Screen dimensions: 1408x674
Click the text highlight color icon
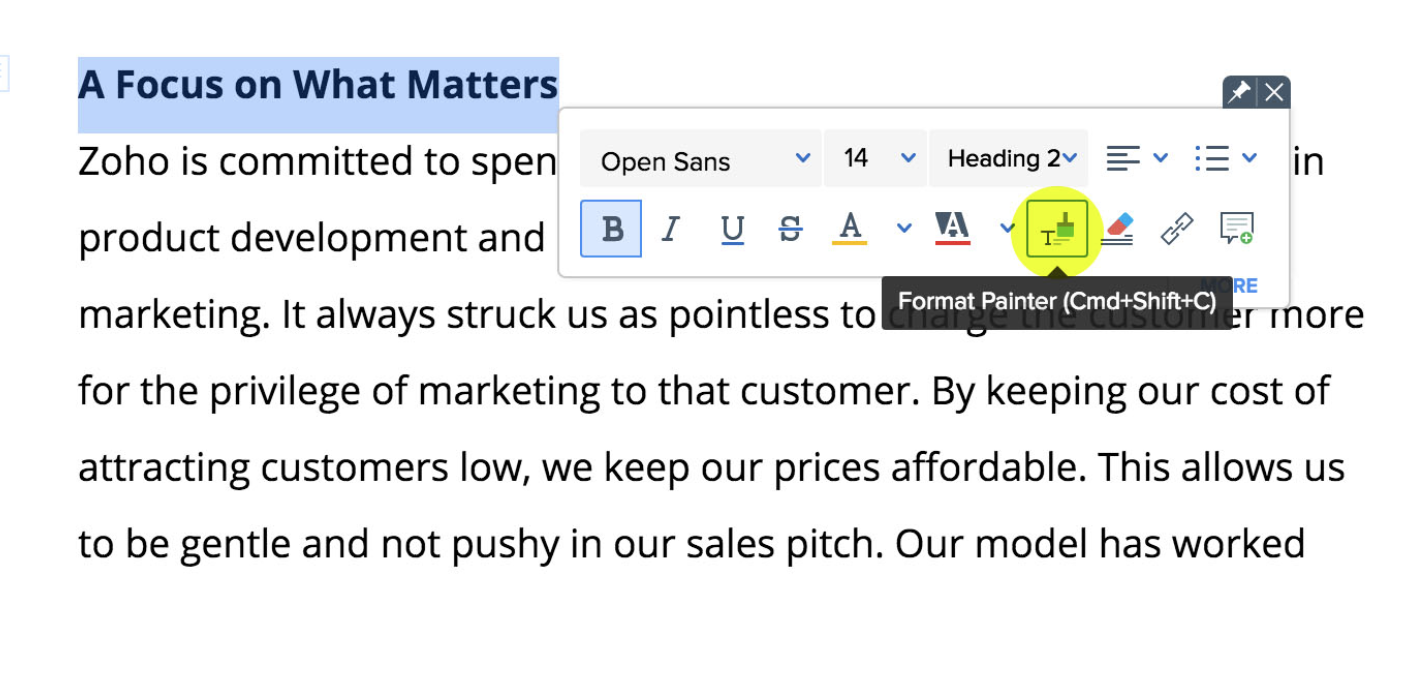[951, 228]
